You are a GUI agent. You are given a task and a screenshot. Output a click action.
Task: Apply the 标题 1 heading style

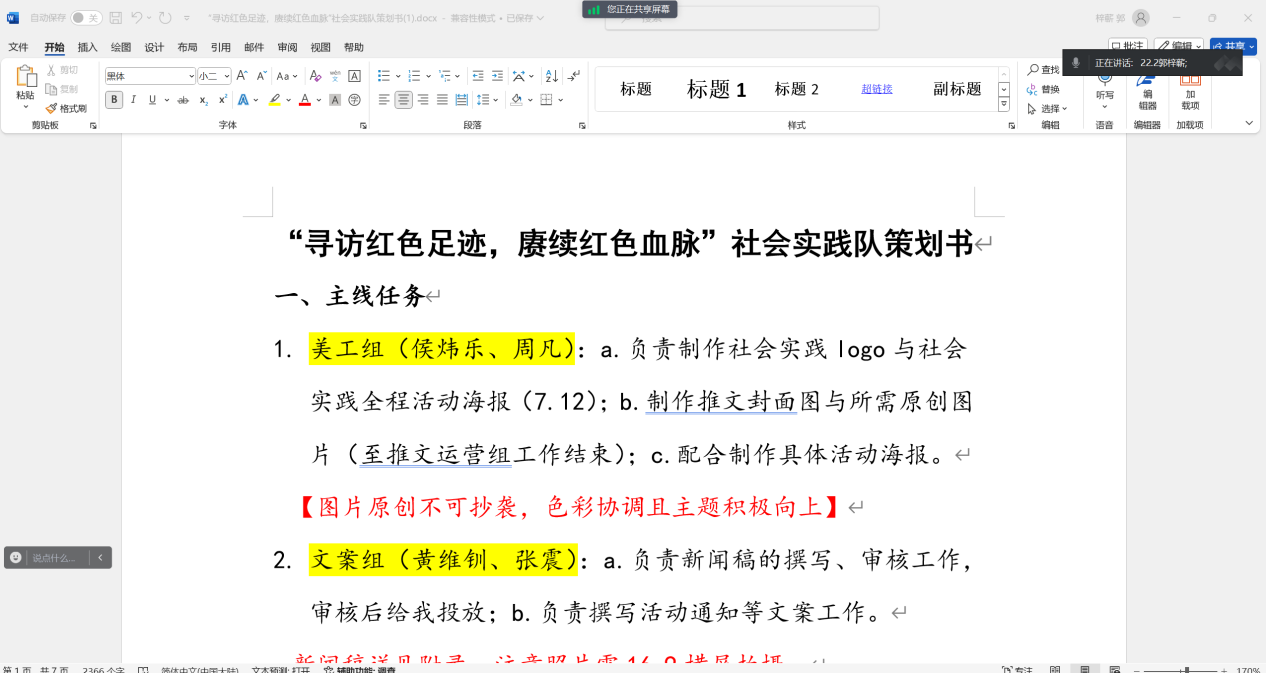(716, 89)
